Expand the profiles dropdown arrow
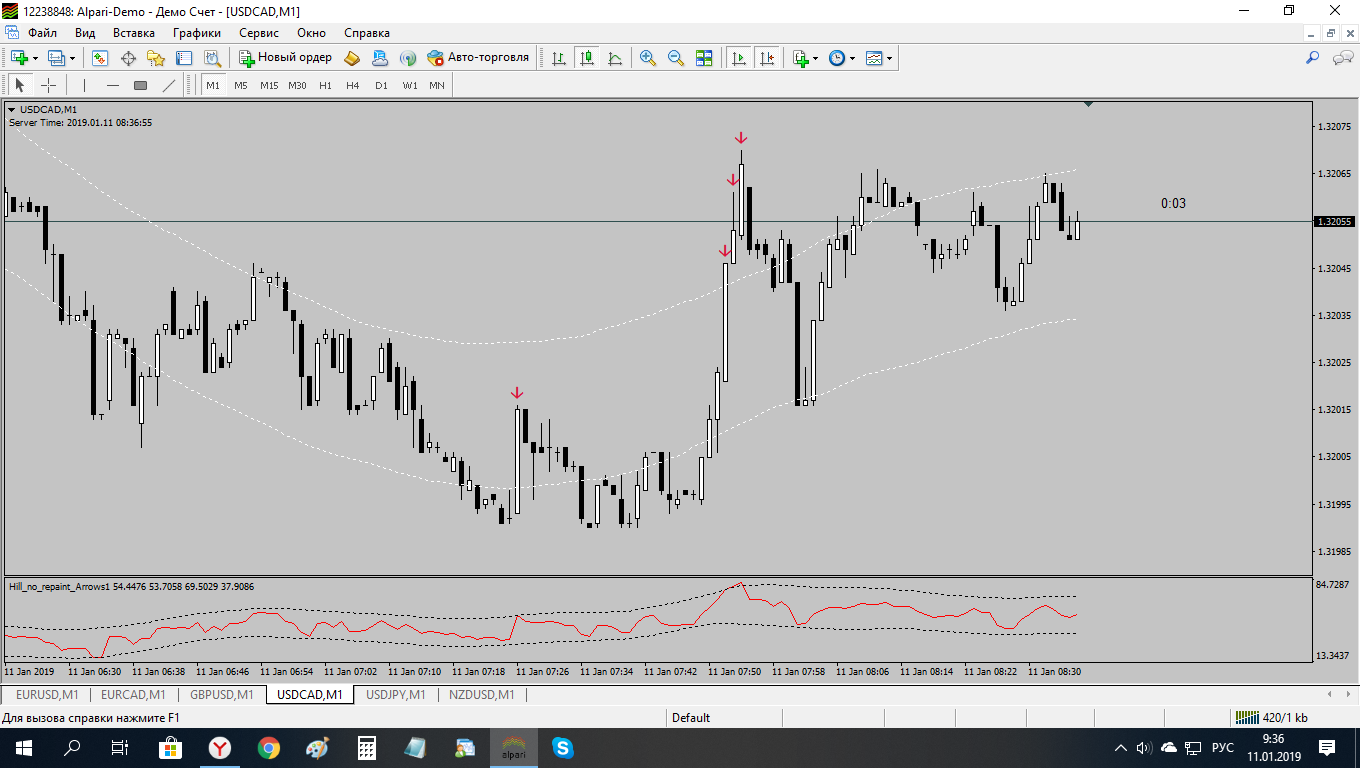Image resolution: width=1360 pixels, height=768 pixels. coord(72,58)
